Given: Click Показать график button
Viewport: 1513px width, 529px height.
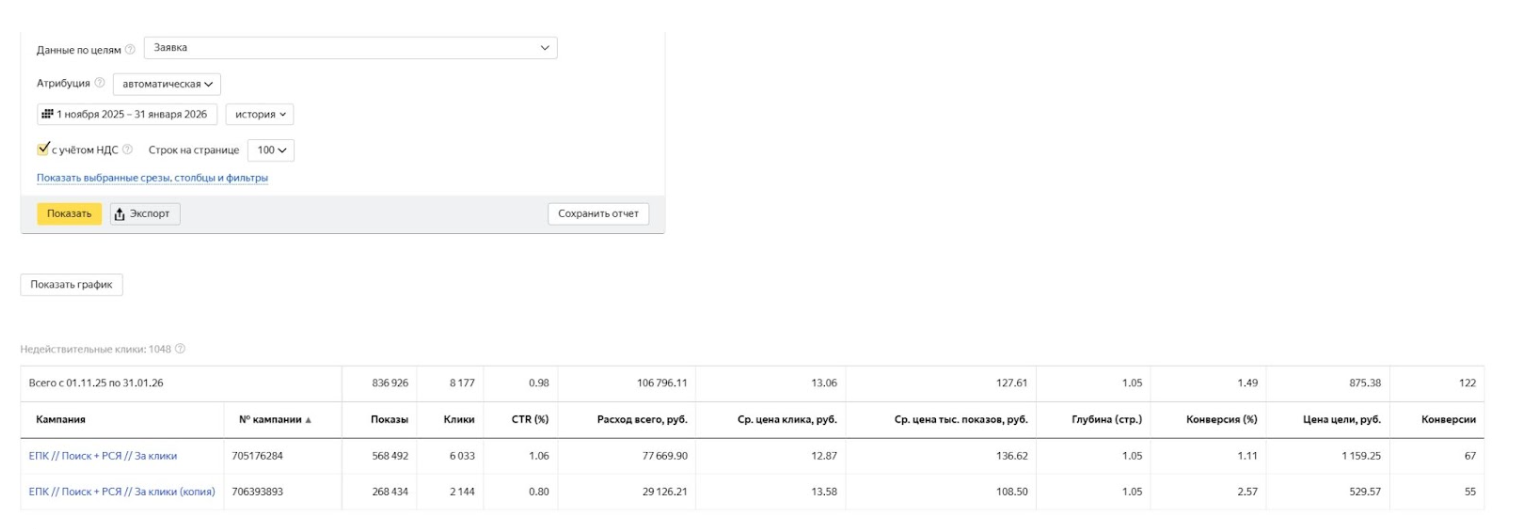Looking at the screenshot, I should (72, 285).
